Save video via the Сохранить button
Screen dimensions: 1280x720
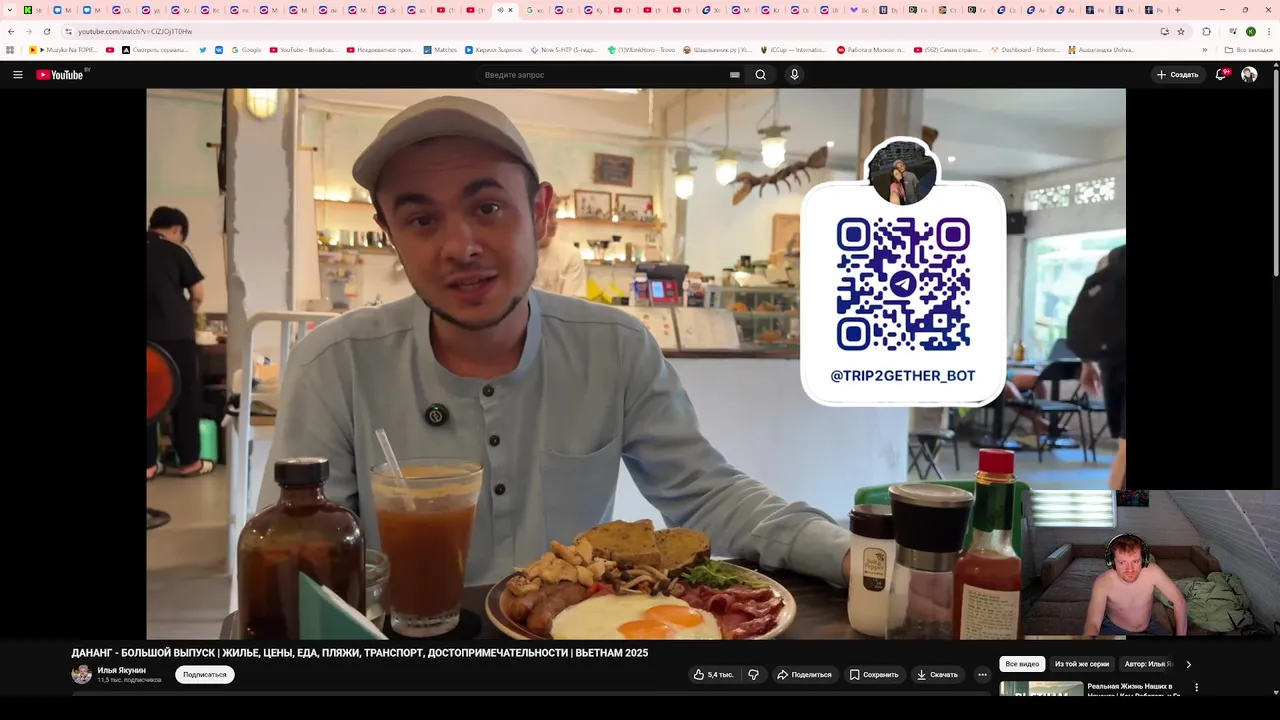(x=874, y=675)
